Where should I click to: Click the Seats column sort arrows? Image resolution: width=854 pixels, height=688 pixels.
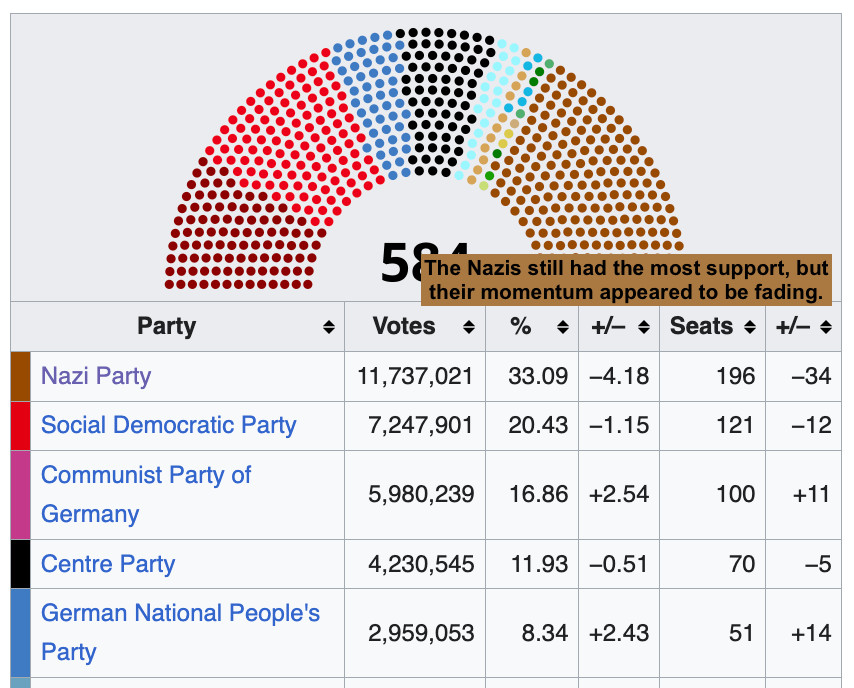750,327
